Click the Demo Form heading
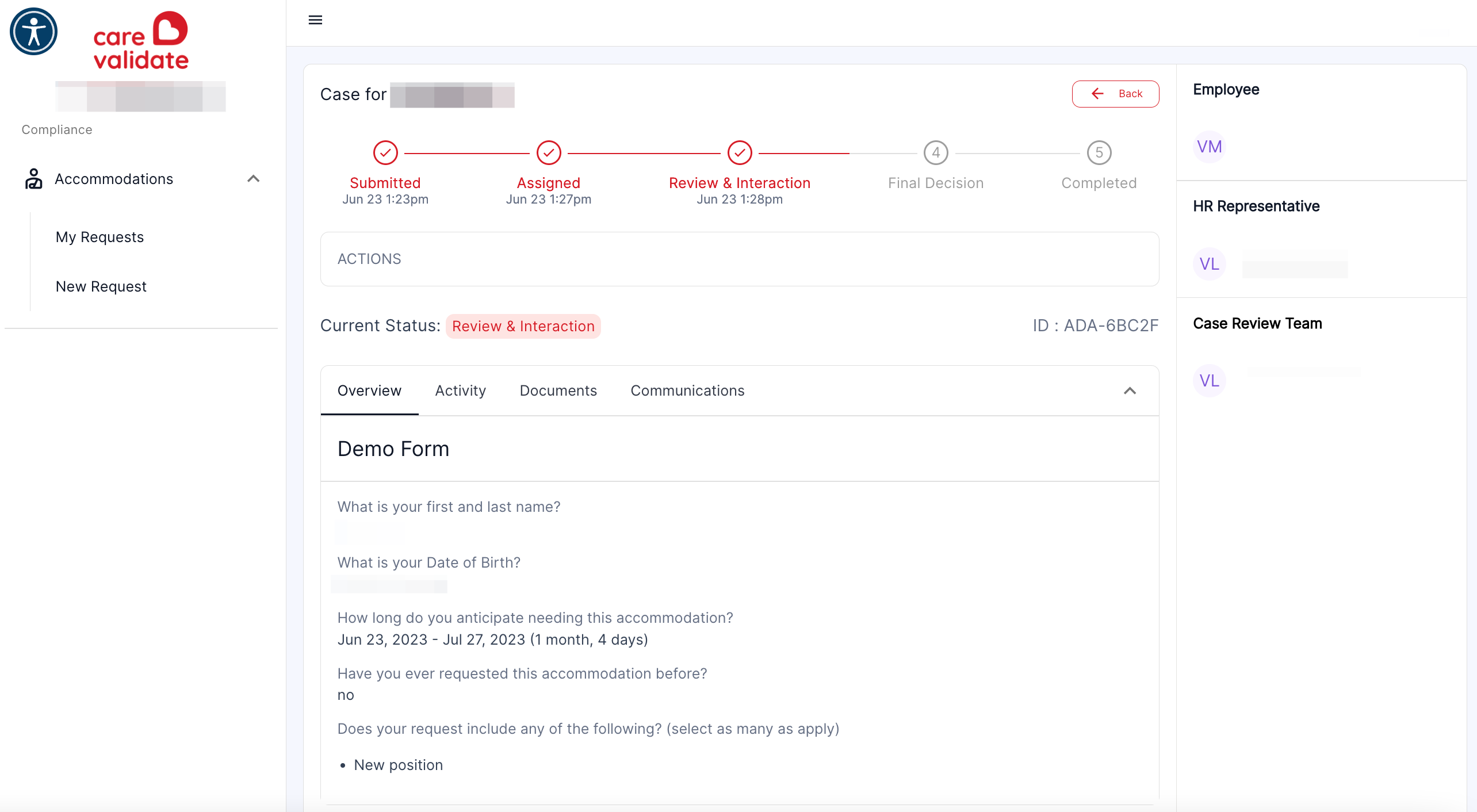This screenshot has width=1477, height=812. click(x=393, y=449)
